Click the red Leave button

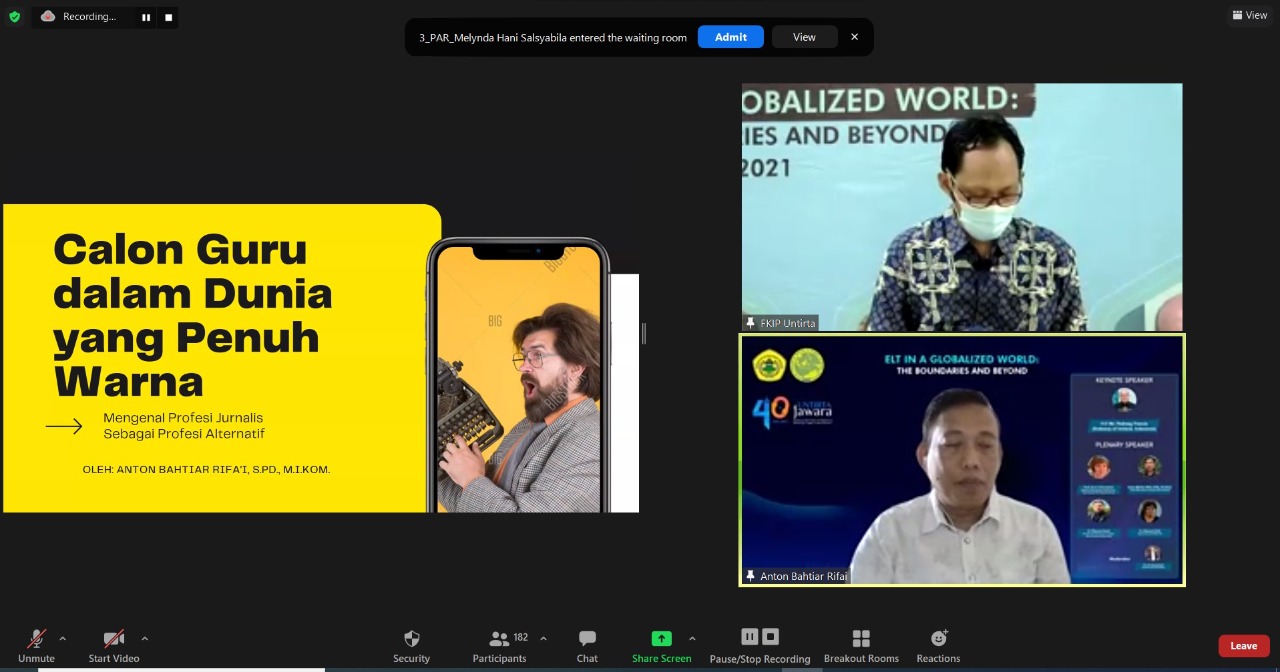click(x=1244, y=646)
